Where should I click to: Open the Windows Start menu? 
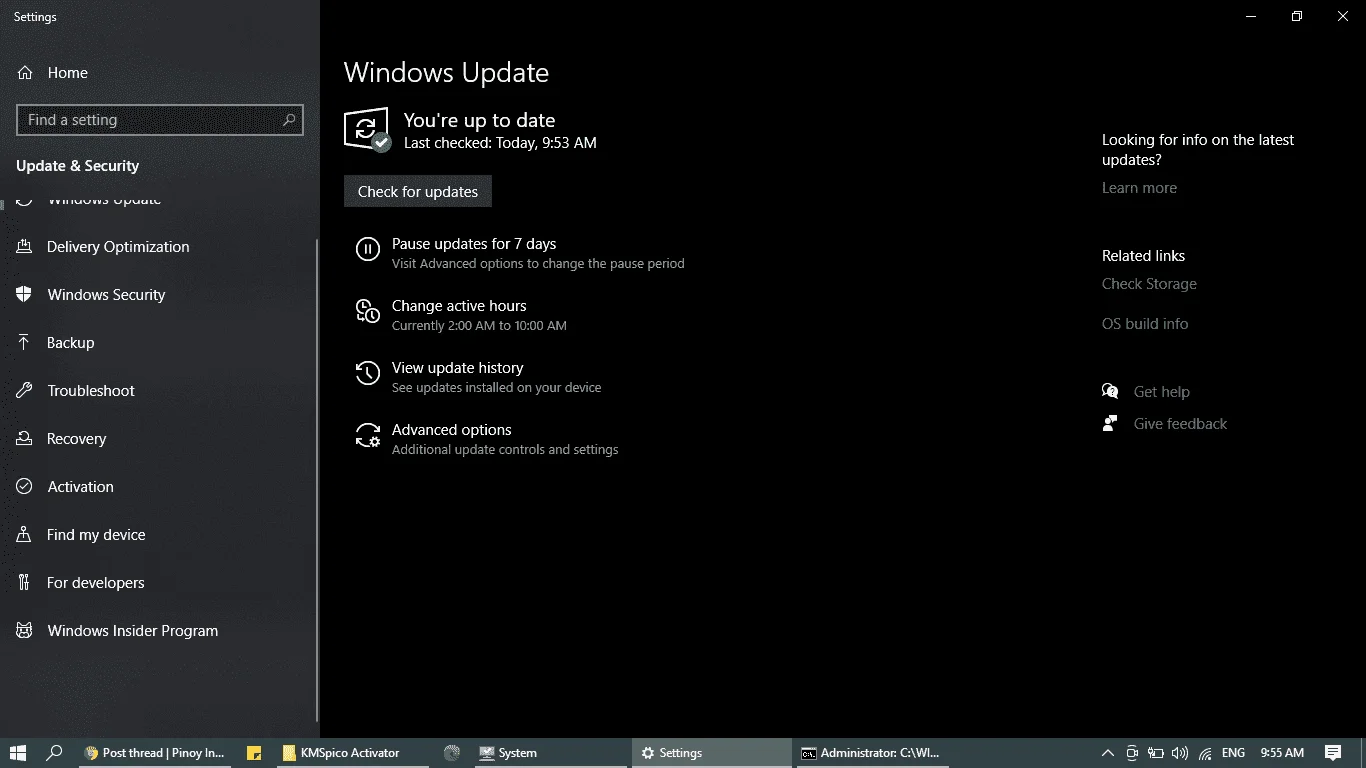[x=18, y=753]
